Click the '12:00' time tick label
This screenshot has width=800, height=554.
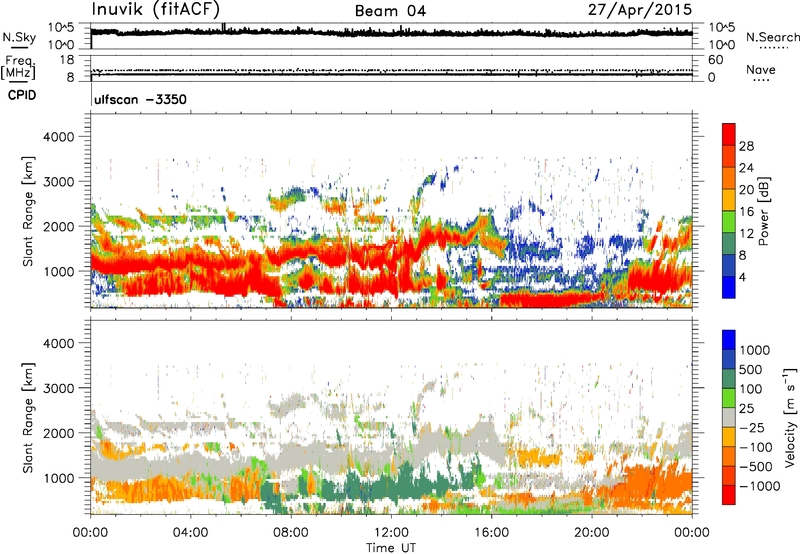click(x=391, y=533)
